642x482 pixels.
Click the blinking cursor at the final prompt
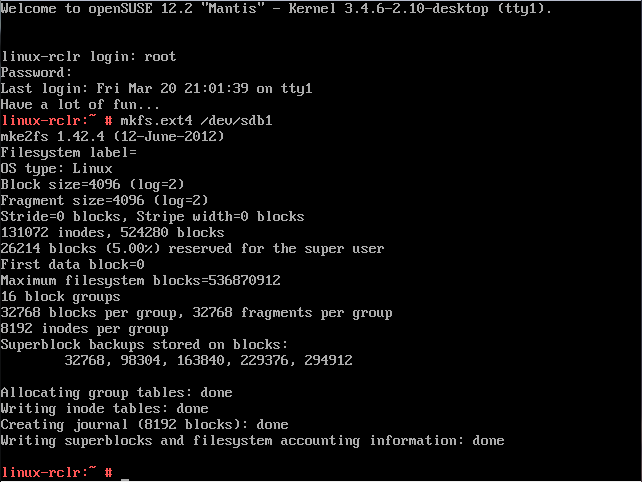pos(125,473)
